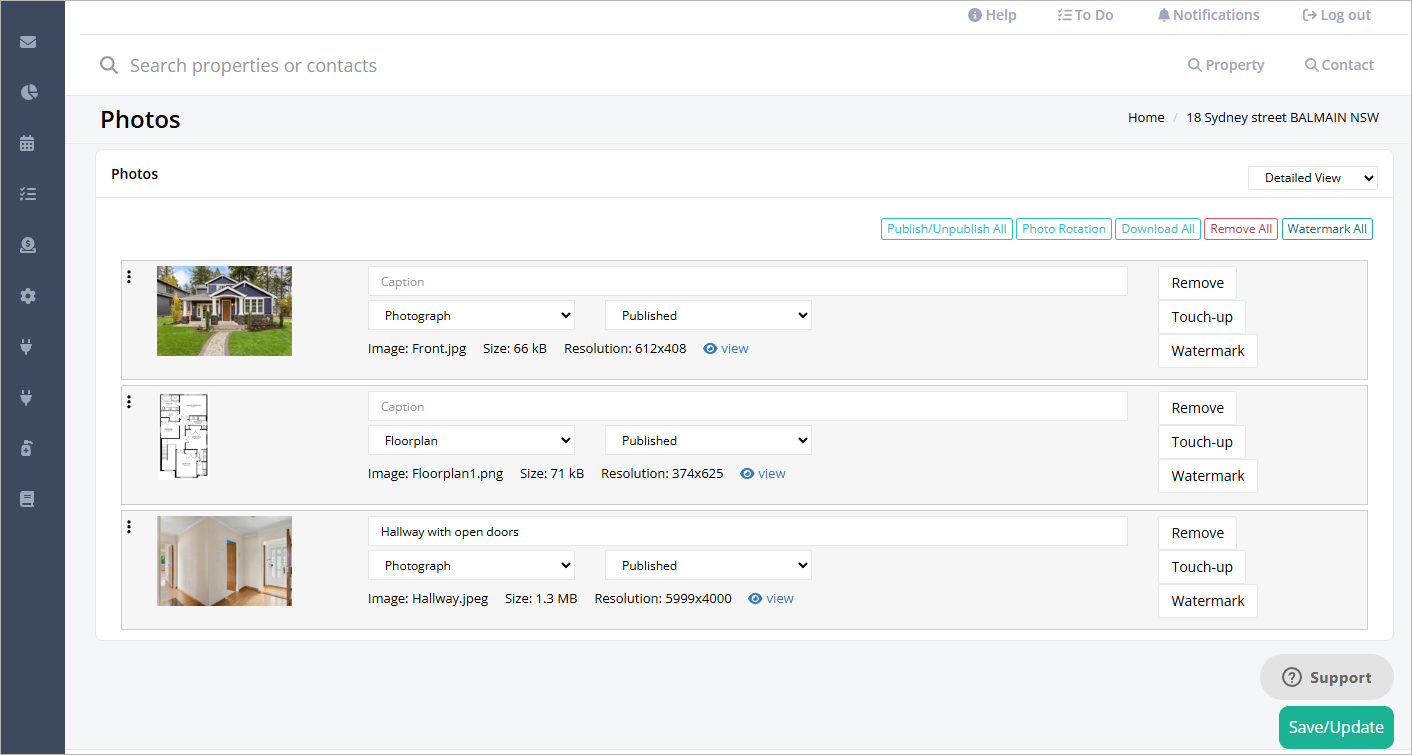The image size is (1412, 755).
Task: Open Help in top bar
Action: coord(992,15)
